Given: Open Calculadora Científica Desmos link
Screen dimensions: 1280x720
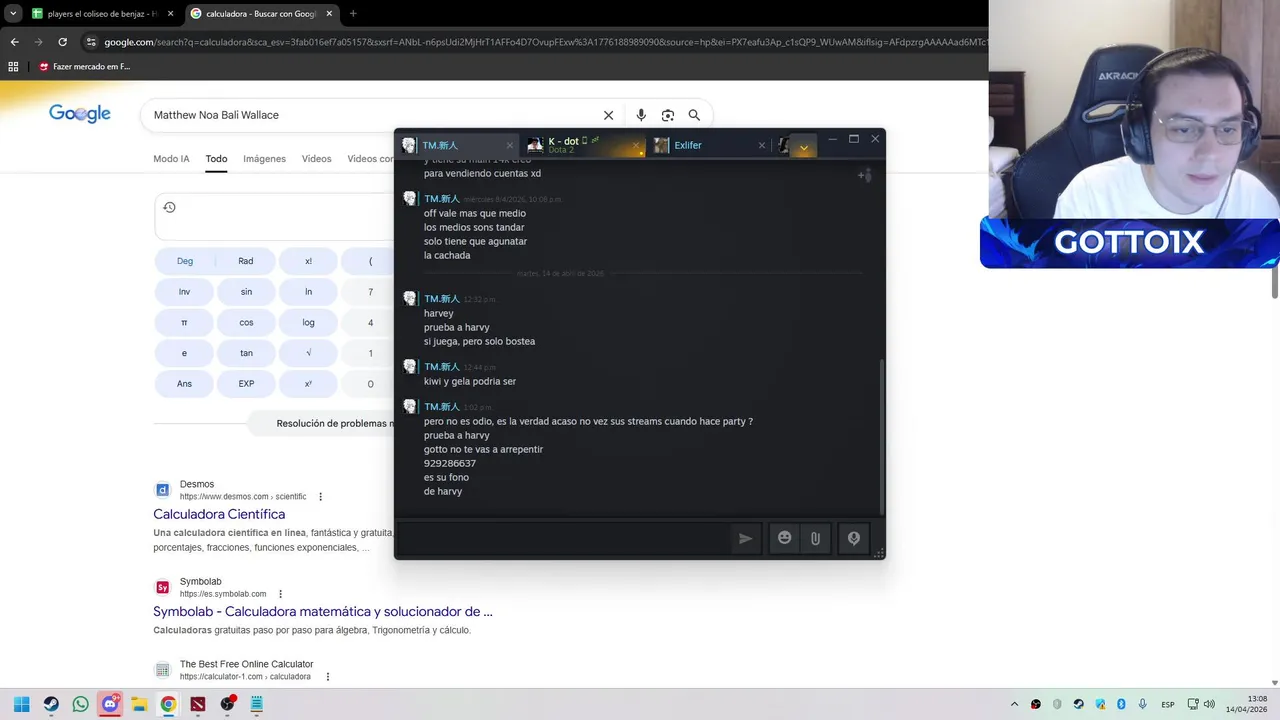Looking at the screenshot, I should (219, 514).
